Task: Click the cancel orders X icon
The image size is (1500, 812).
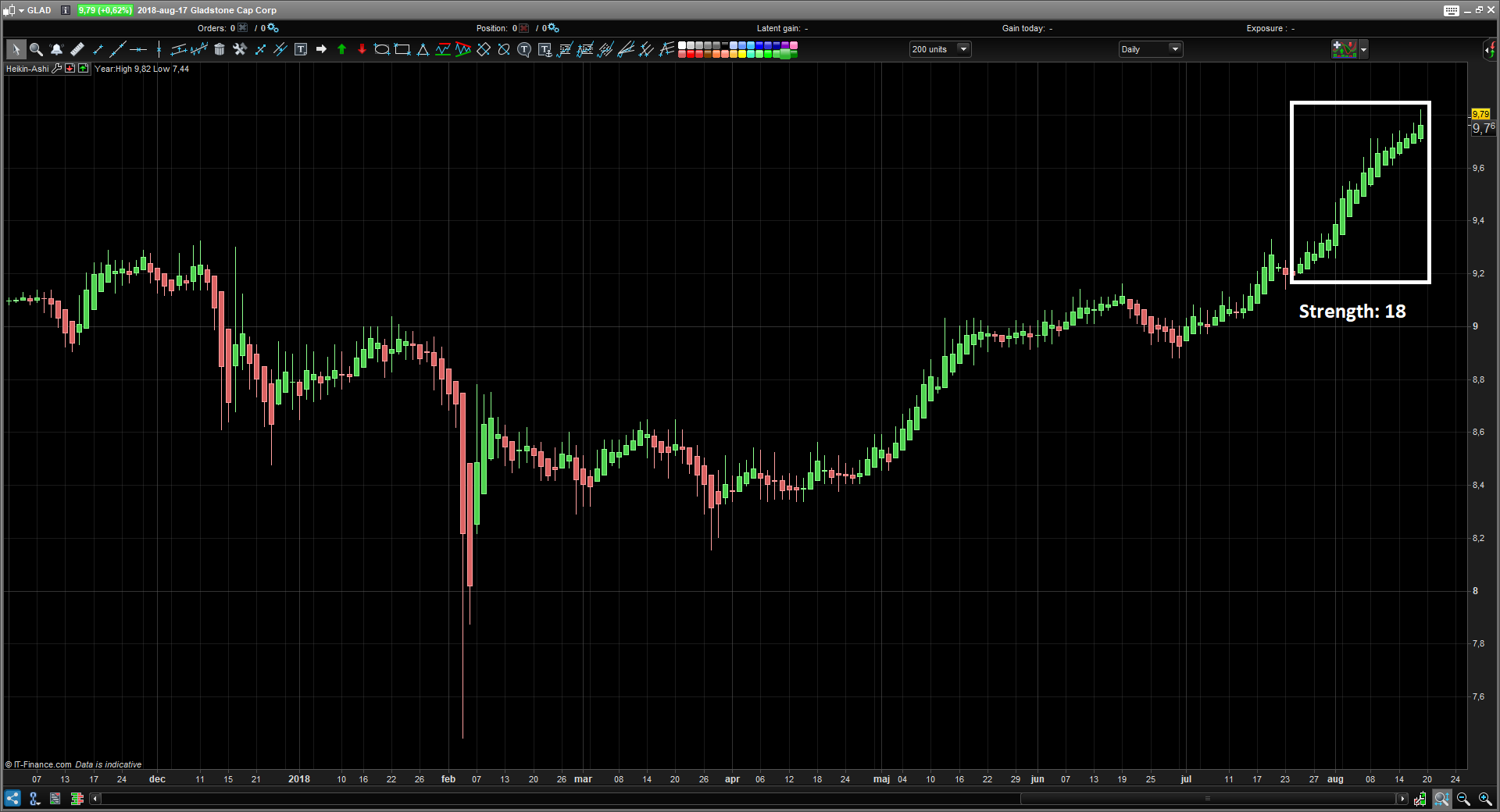Action: point(243,28)
